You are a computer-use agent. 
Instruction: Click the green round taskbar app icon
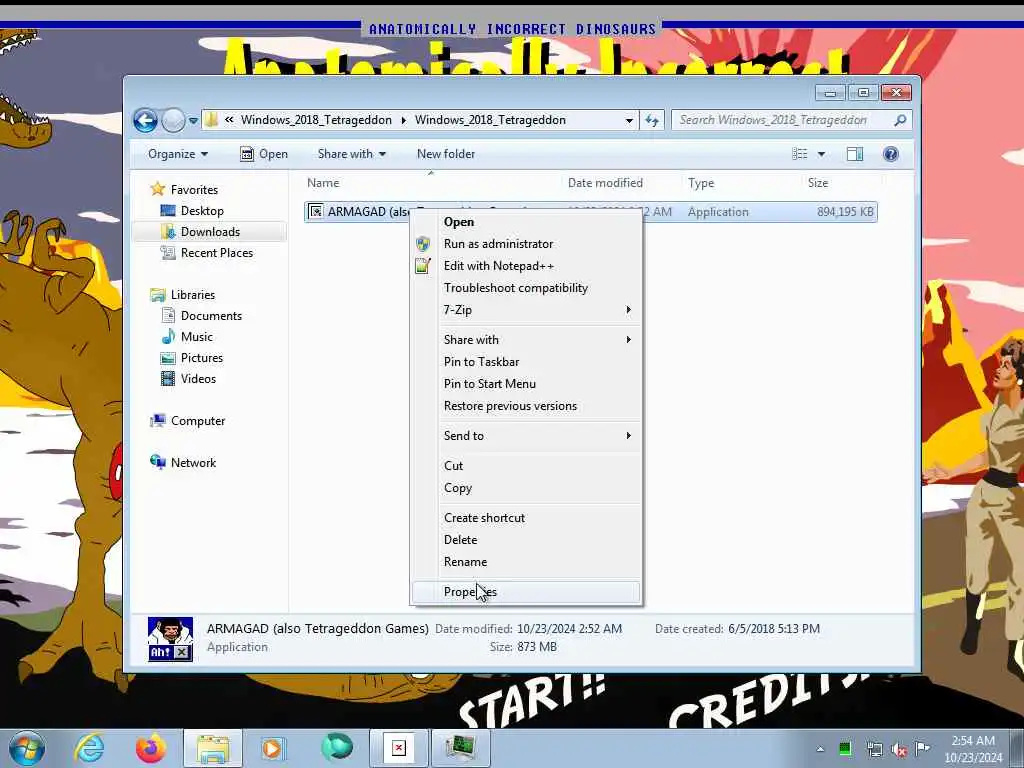[337, 747]
